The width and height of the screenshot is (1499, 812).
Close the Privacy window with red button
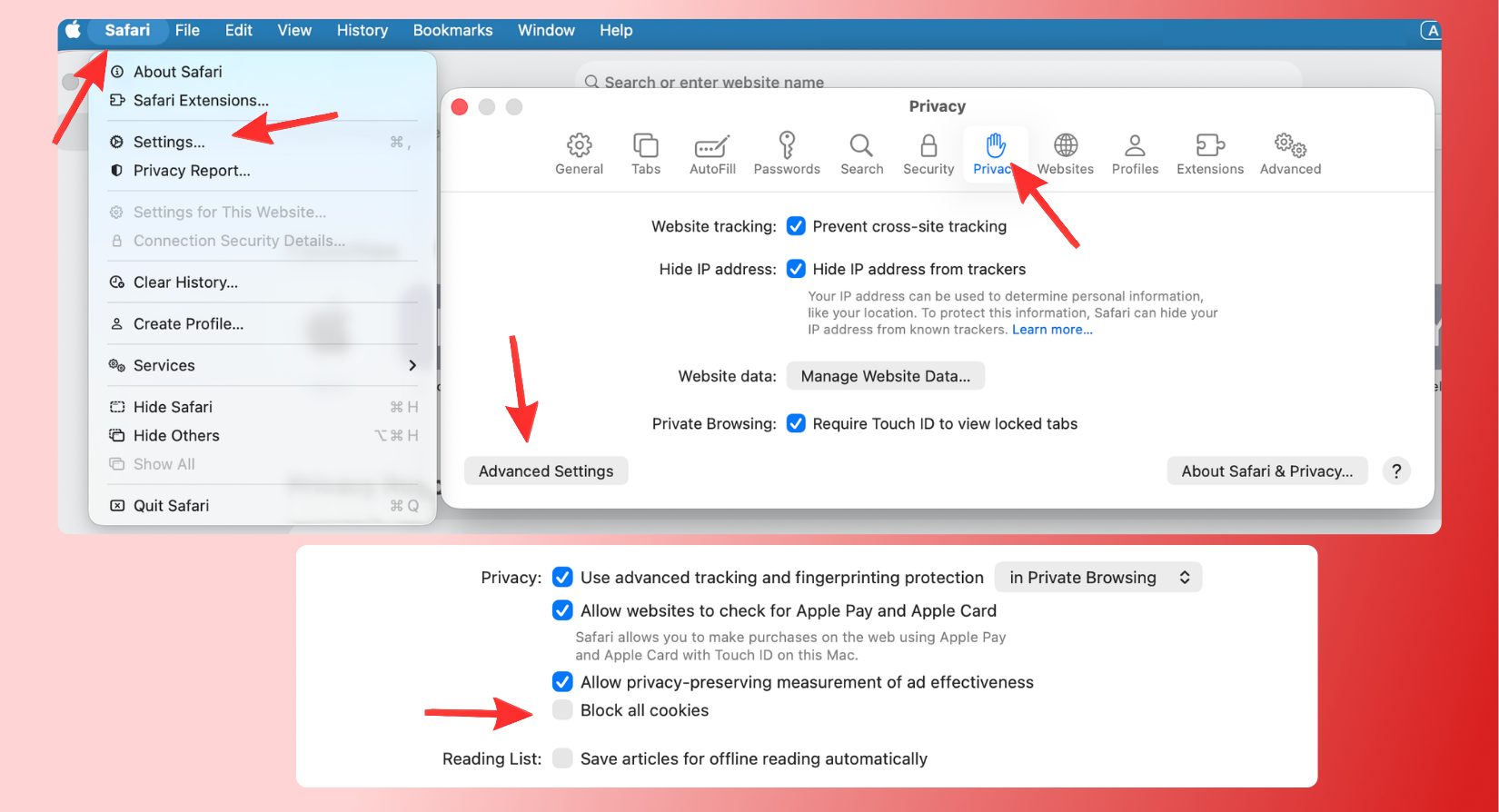tap(460, 106)
